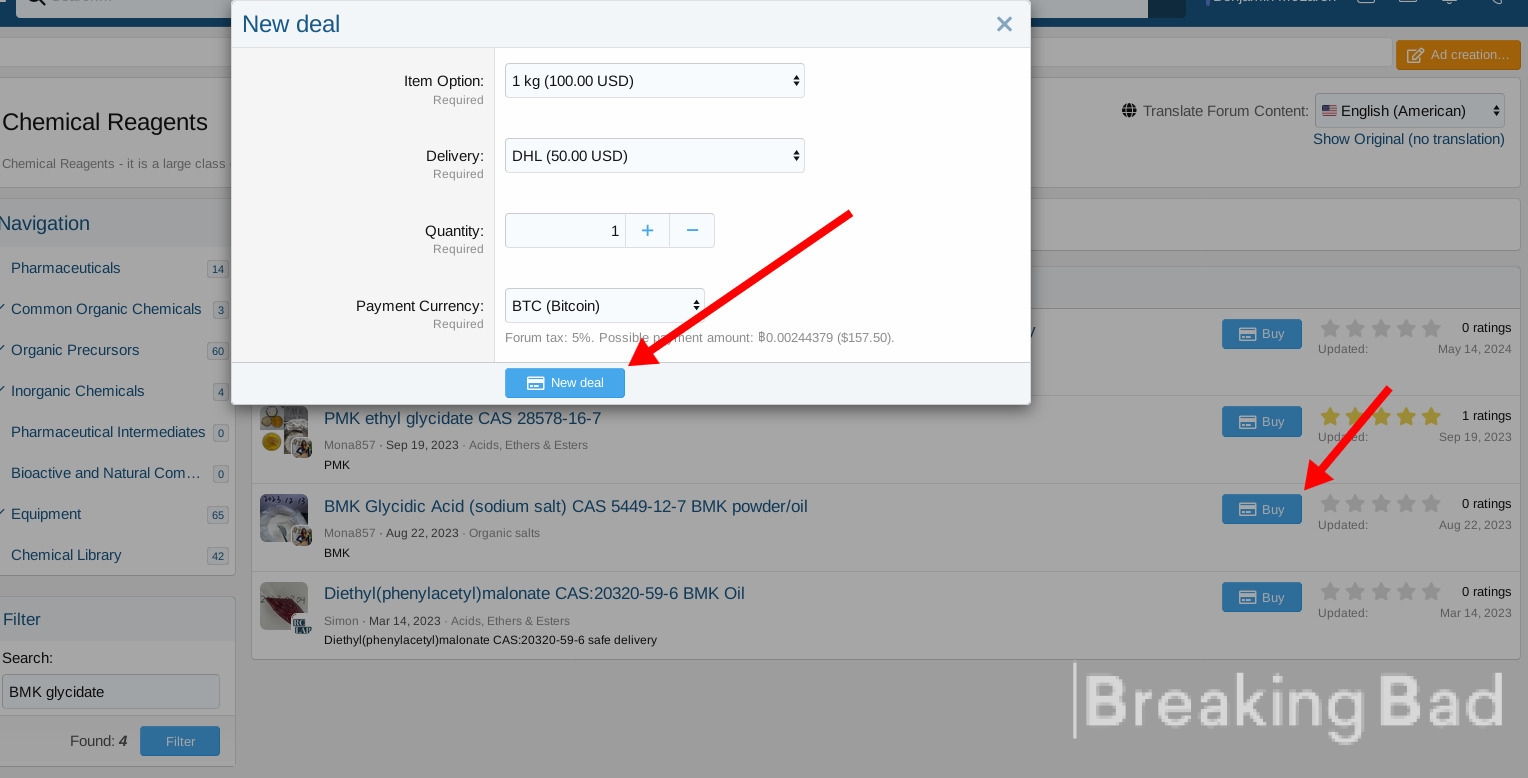Open PMK ethyl glycidate CAS 28578-16-7 listing
Image resolution: width=1528 pixels, height=778 pixels.
tap(462, 418)
